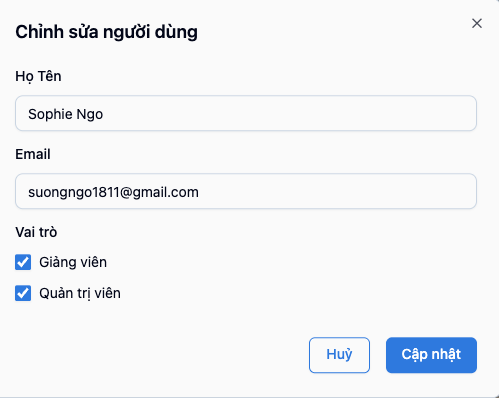Viewport: 499px width, 398px height.
Task: Save user changes with the blue Cập nhật button
Action: point(431,355)
